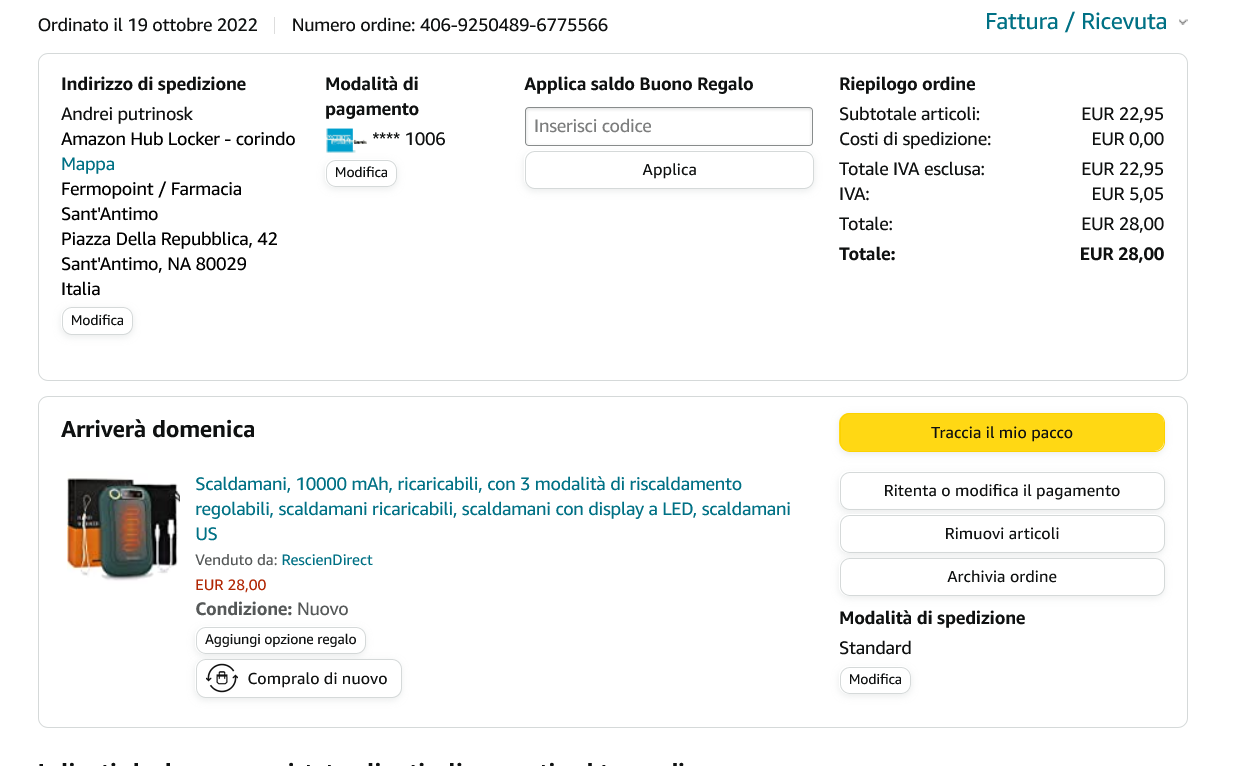Click the Costi di spedizione EUR 0,00 value
This screenshot has width=1237, height=766.
[x=1128, y=139]
